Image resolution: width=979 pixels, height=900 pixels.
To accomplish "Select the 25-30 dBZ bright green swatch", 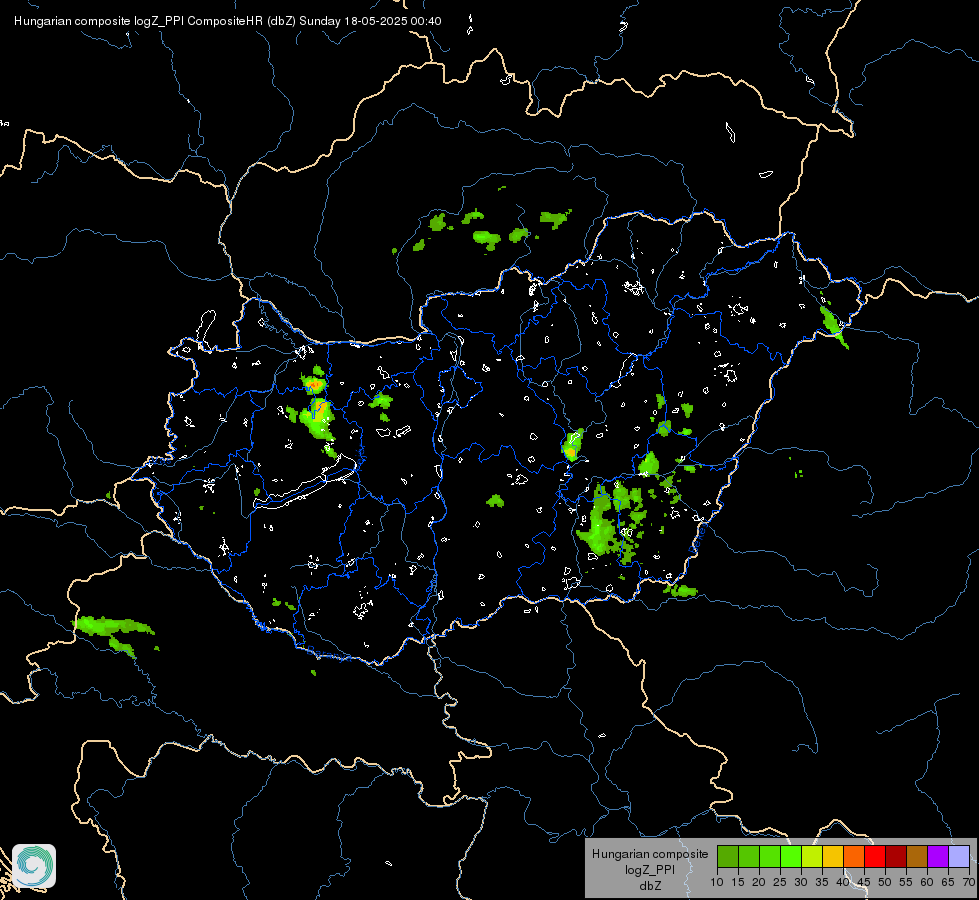I will [791, 856].
